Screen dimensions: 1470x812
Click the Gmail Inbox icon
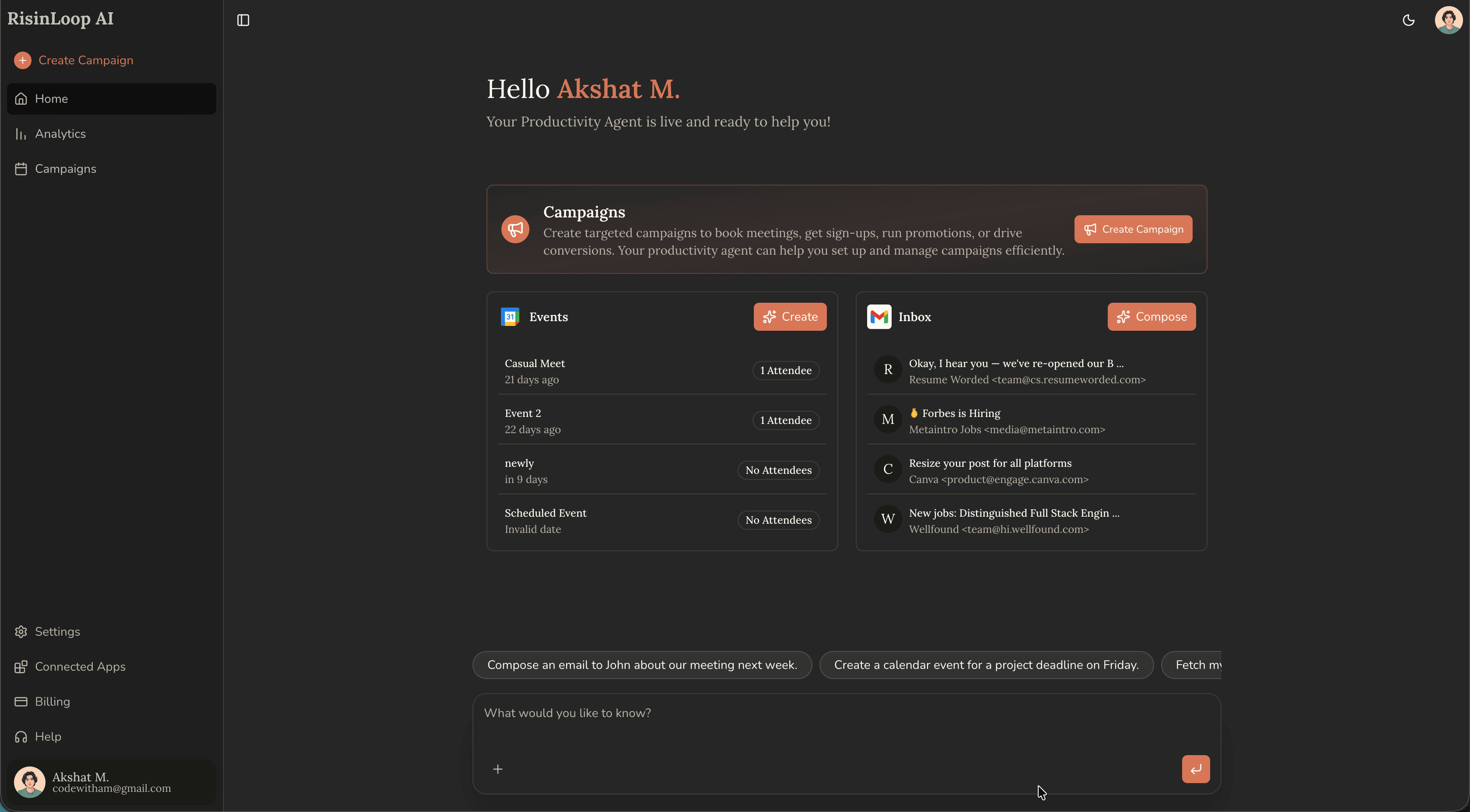879,317
